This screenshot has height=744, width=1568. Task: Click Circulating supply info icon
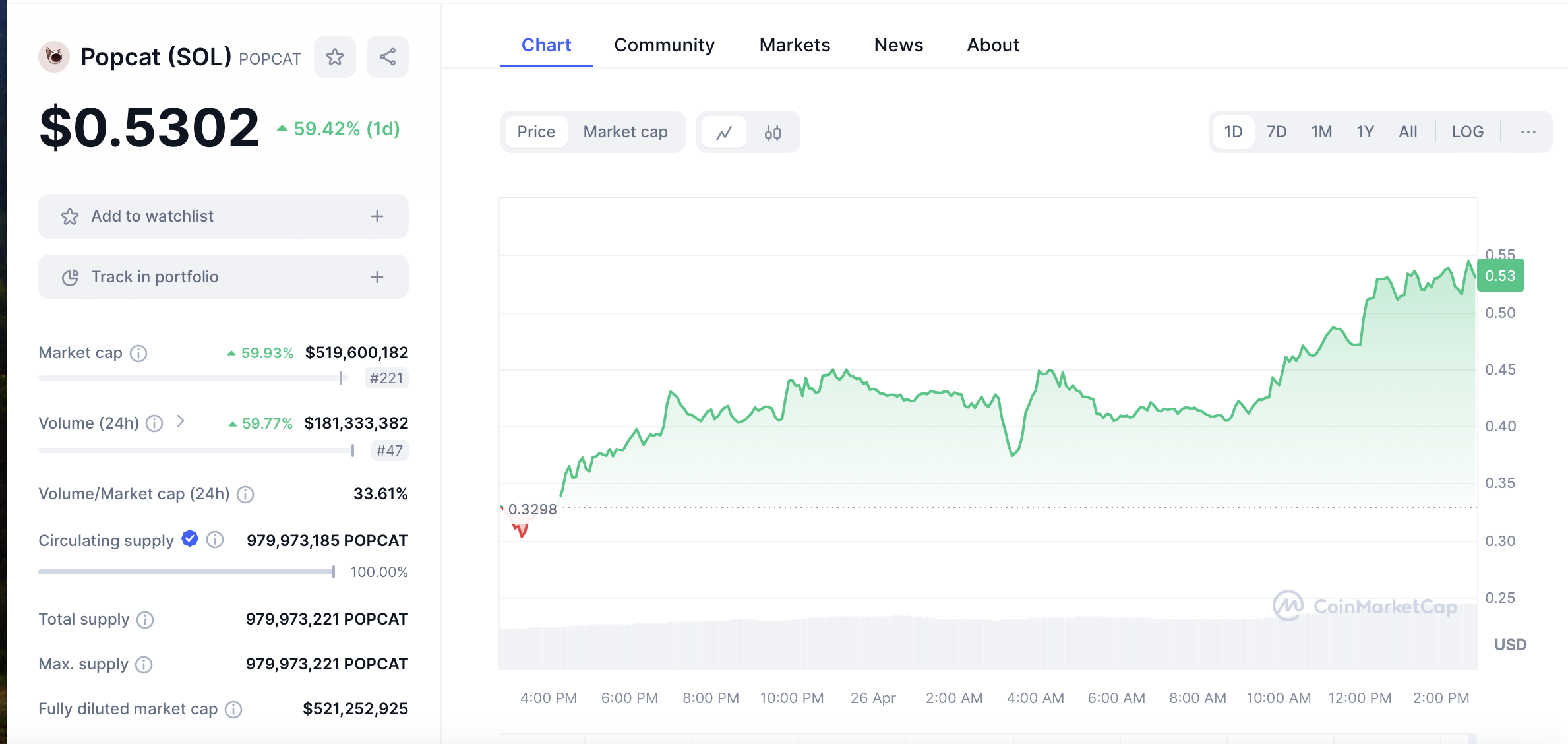(x=215, y=540)
